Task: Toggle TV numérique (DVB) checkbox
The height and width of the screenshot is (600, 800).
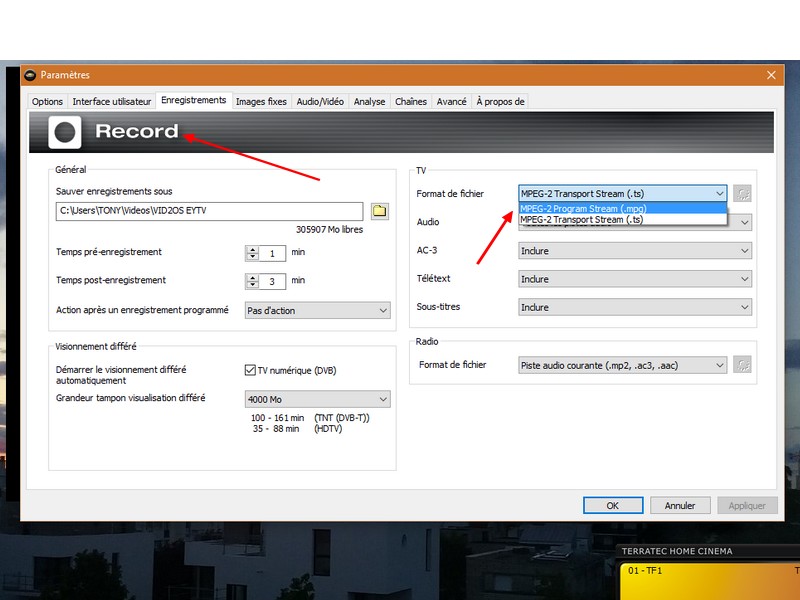Action: coord(250,370)
